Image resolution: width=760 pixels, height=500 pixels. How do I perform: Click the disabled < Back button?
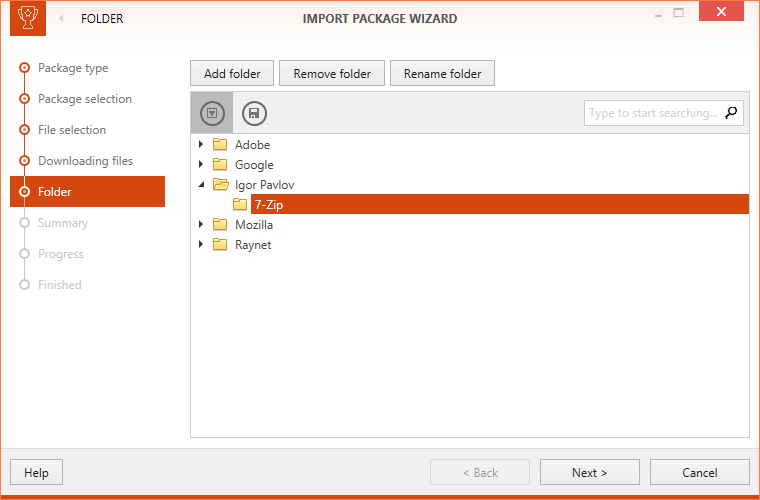(480, 472)
